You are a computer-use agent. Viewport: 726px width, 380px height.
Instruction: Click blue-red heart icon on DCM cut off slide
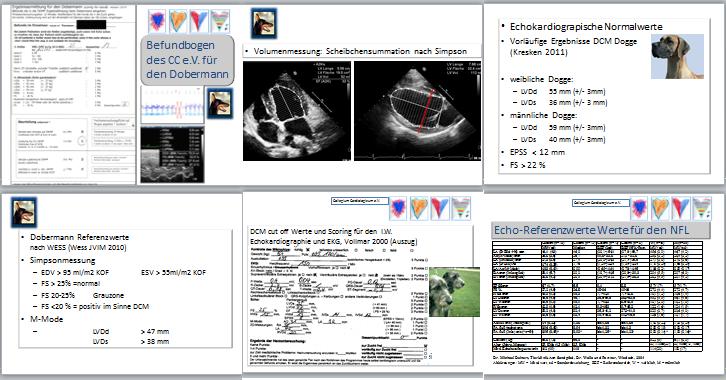click(398, 208)
